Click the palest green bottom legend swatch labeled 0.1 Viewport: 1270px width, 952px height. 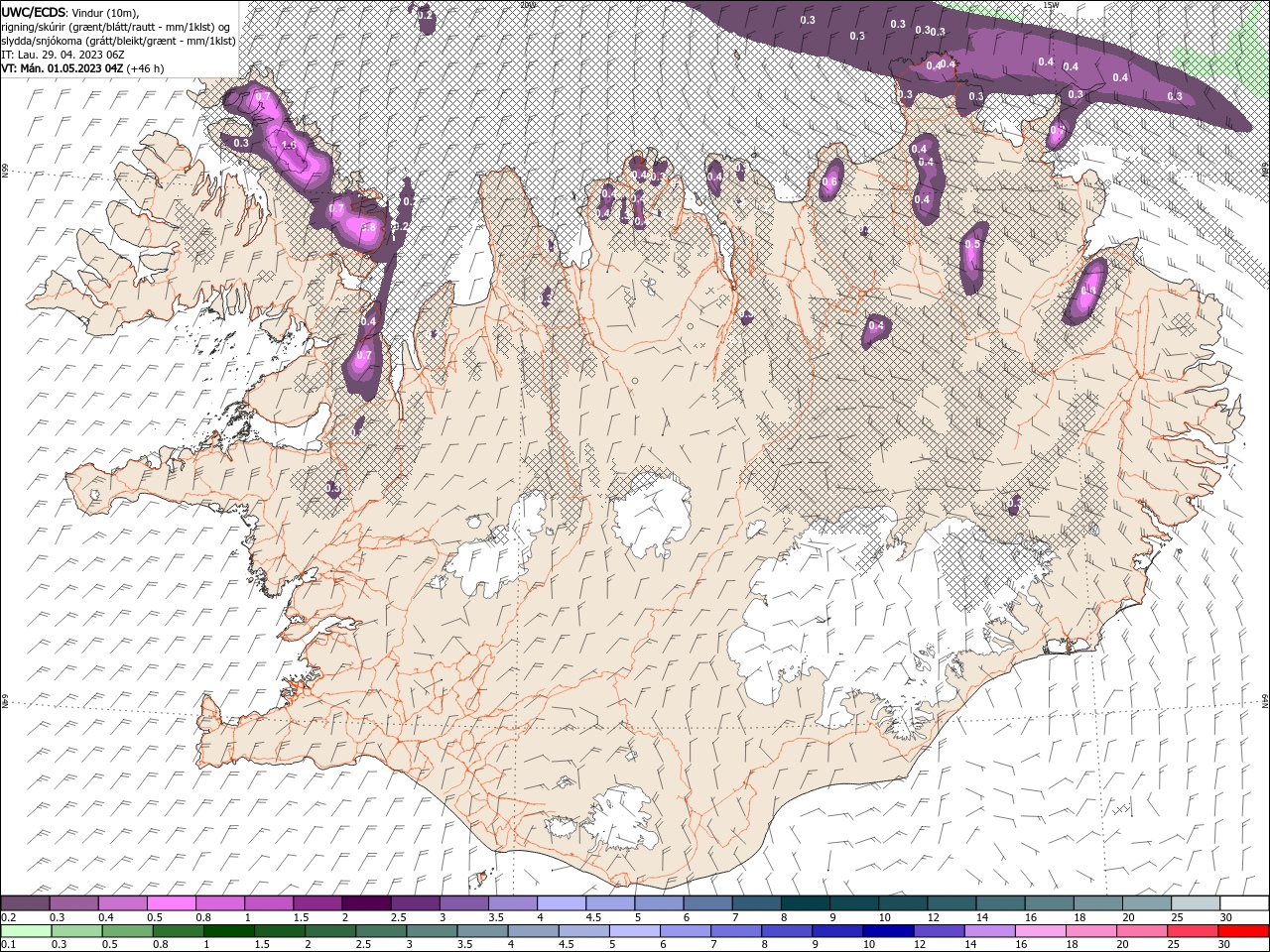click(x=26, y=931)
